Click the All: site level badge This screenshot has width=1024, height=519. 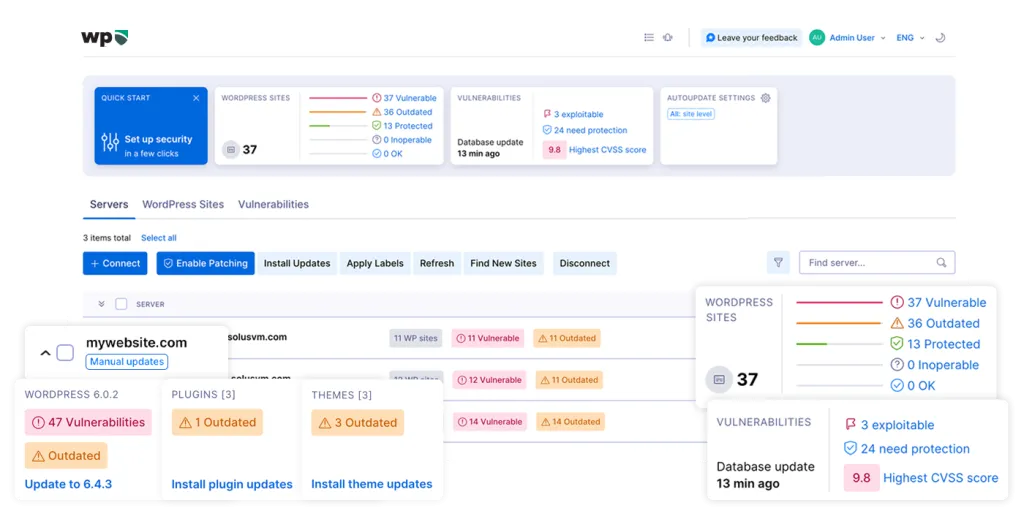click(x=691, y=114)
